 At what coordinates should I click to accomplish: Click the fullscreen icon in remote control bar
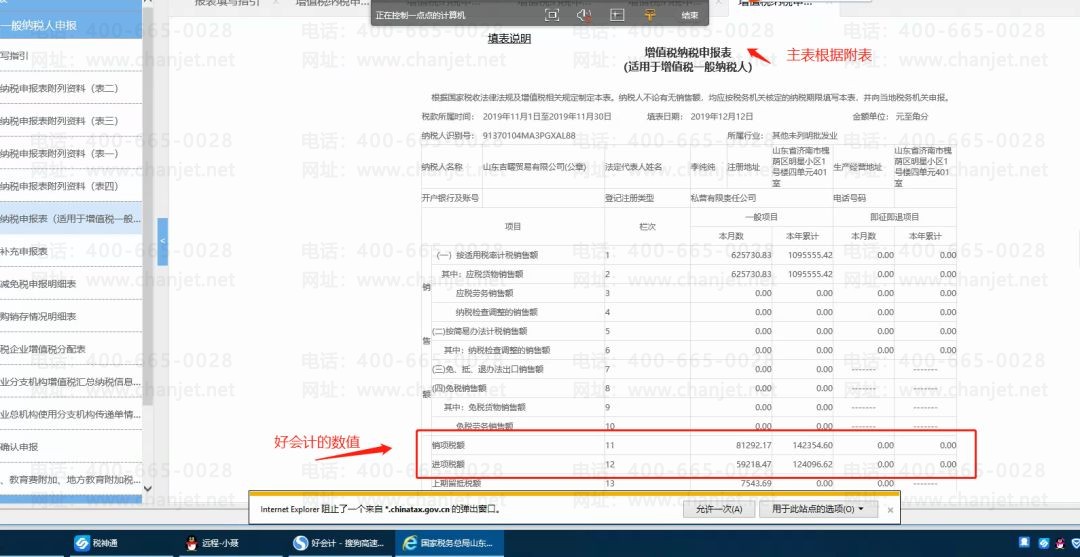pos(552,15)
